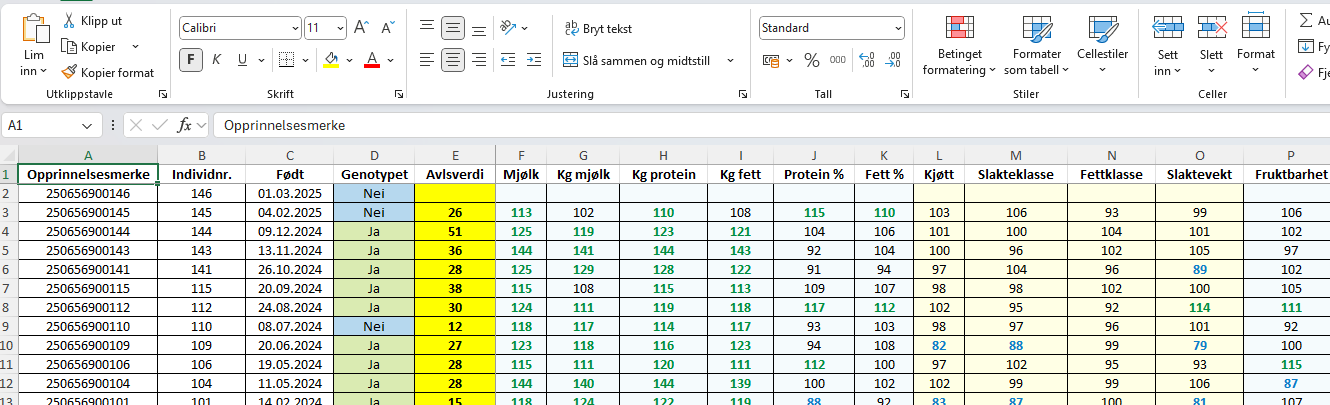Align text to top of cell
1330x405 pixels.
point(427,28)
